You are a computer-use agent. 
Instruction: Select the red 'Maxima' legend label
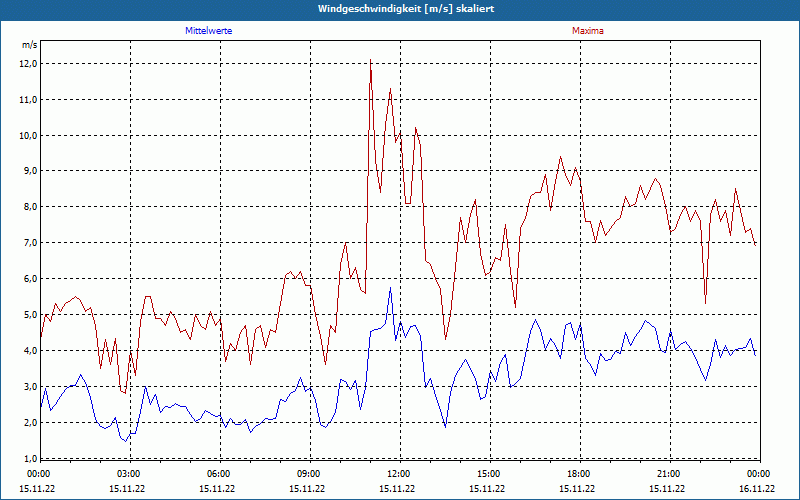point(587,31)
